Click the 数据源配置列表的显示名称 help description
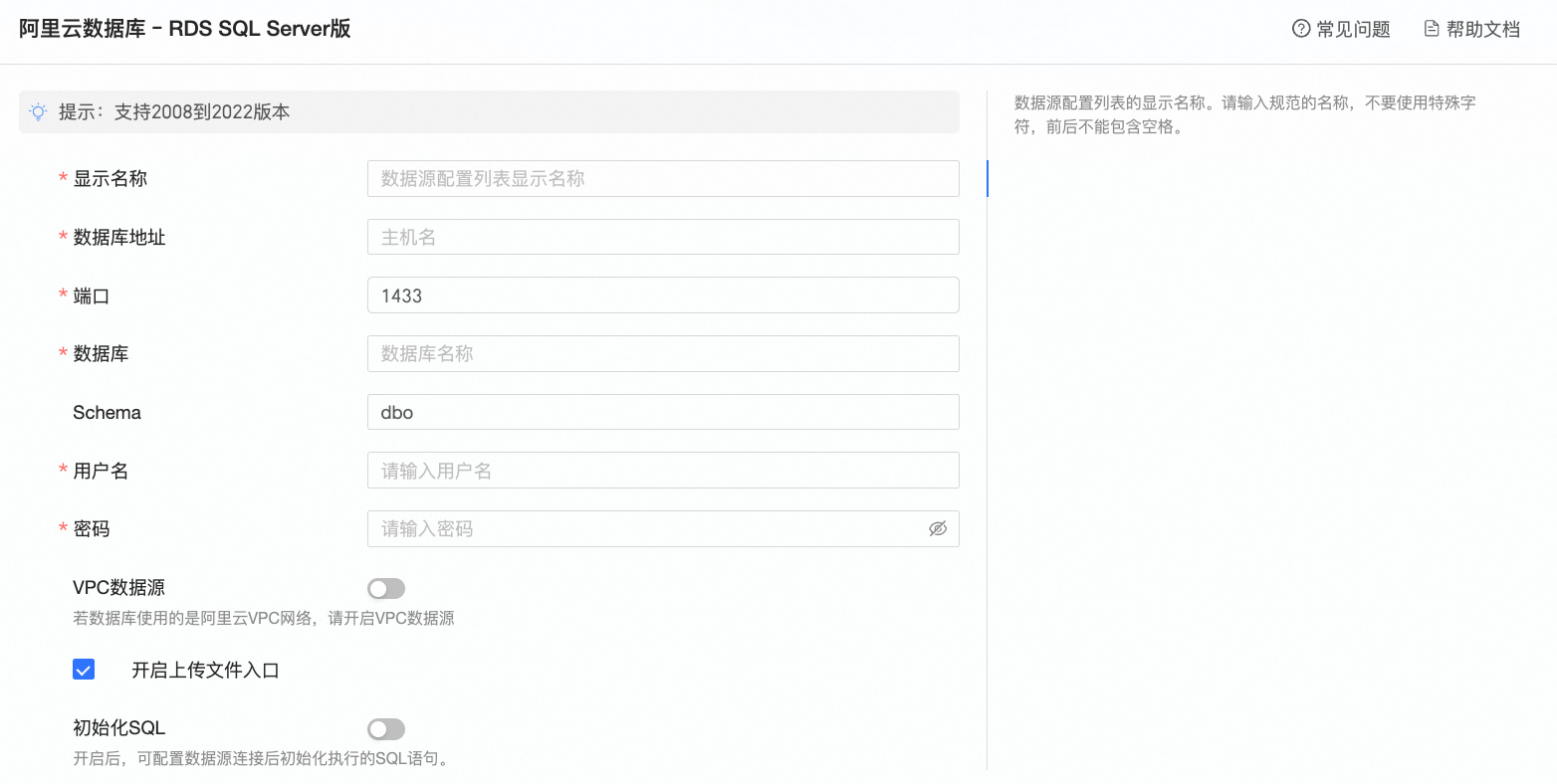Screen dimensions: 1557x784 [1244, 114]
